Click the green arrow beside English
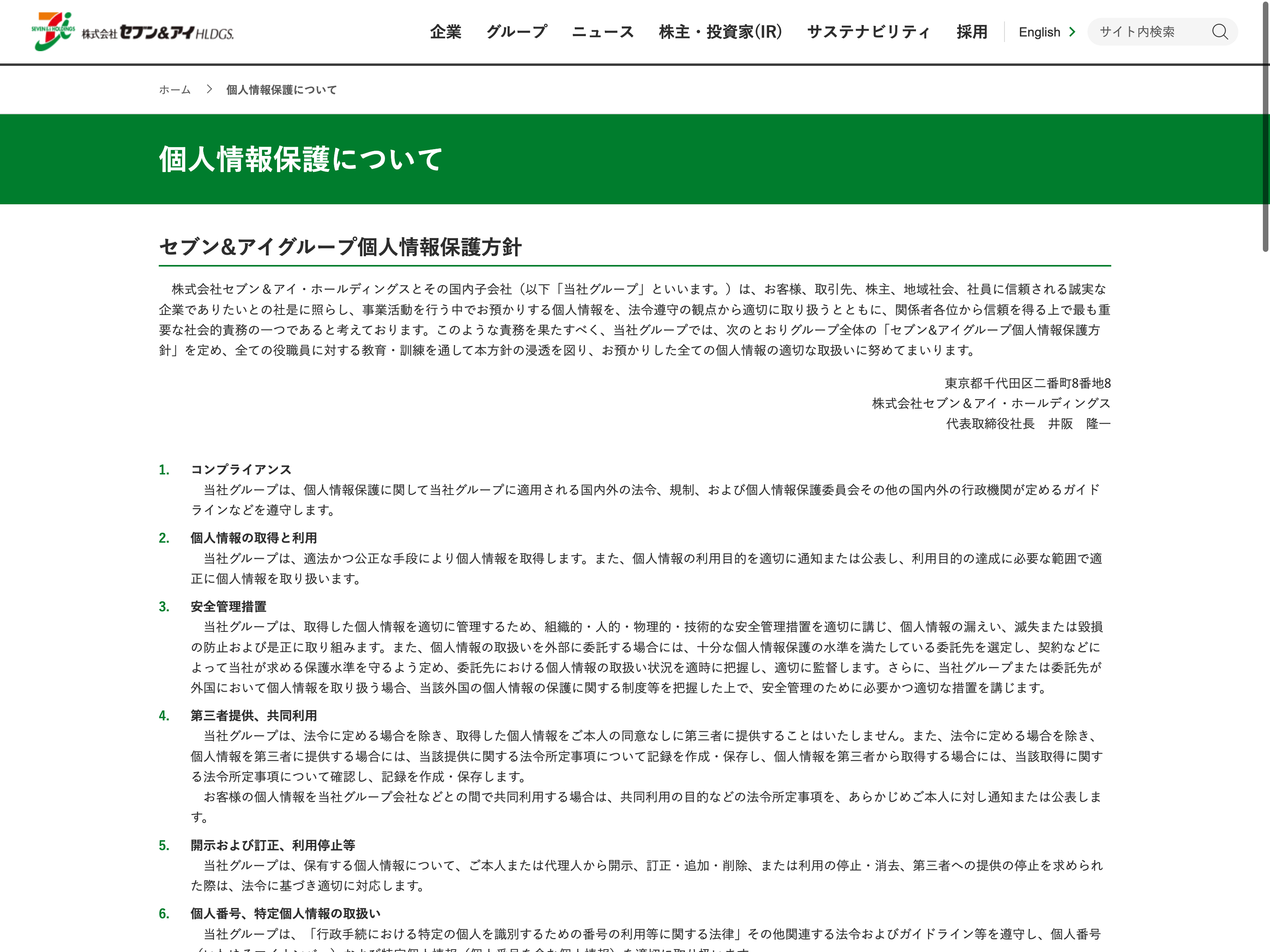The image size is (1270, 952). tap(1072, 32)
